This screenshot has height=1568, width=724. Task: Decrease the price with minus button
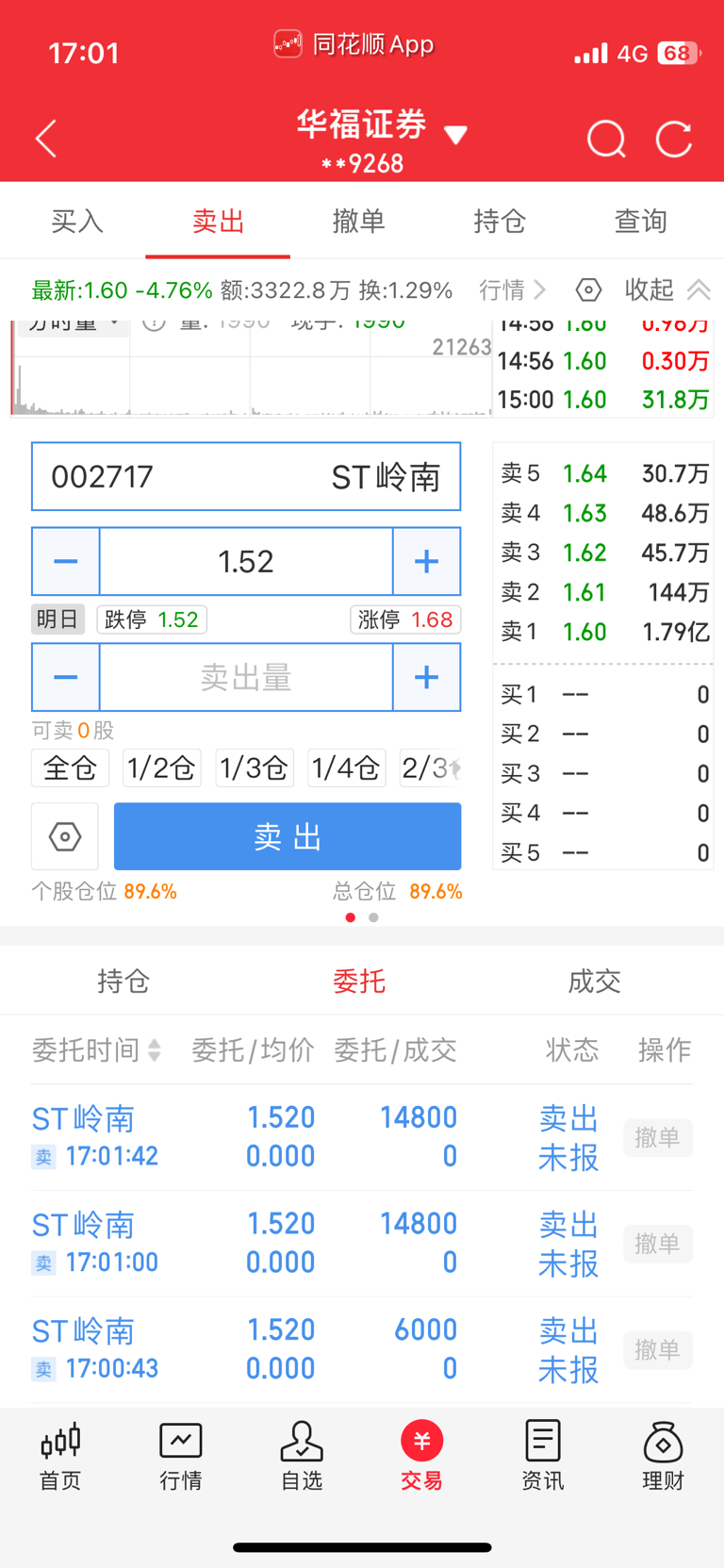click(x=66, y=561)
